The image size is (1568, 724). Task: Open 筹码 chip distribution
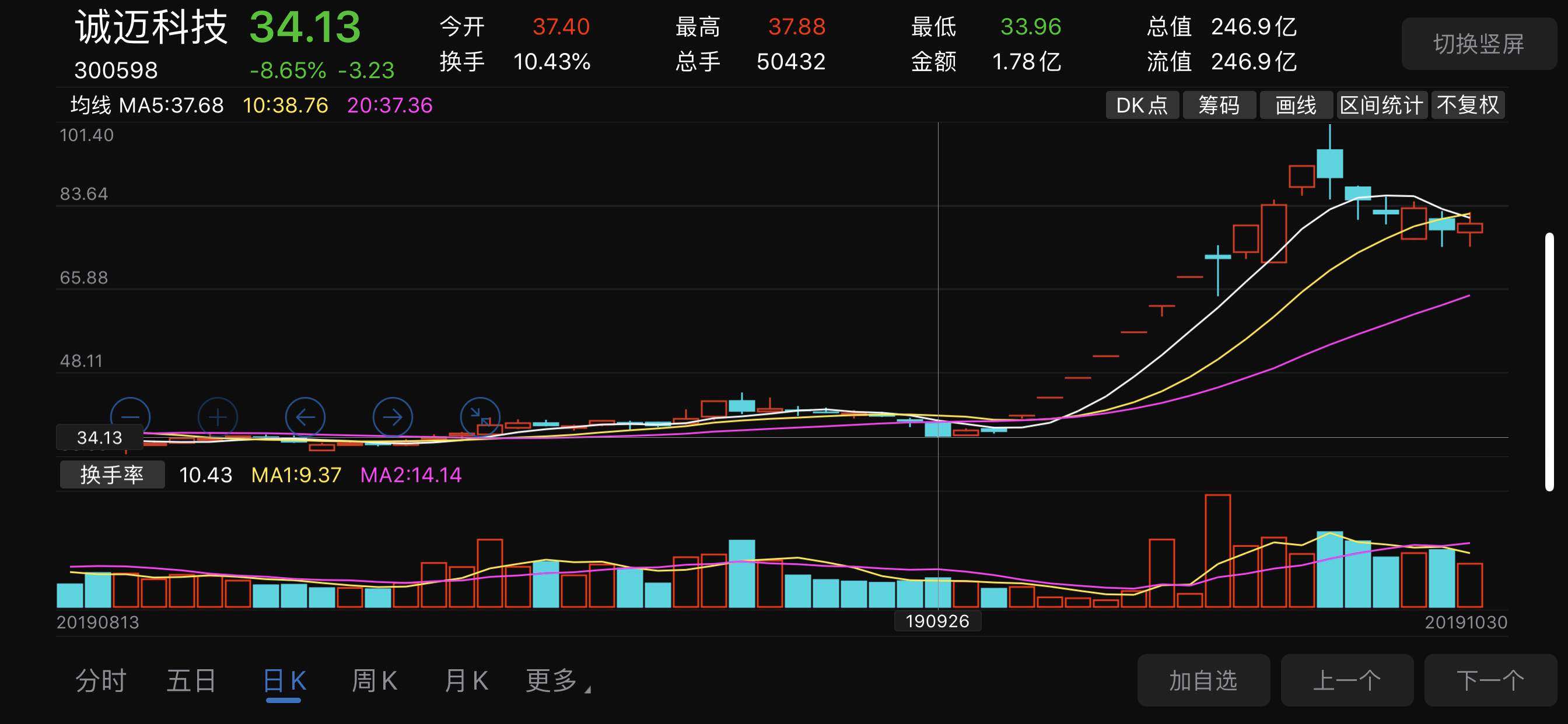[1219, 106]
